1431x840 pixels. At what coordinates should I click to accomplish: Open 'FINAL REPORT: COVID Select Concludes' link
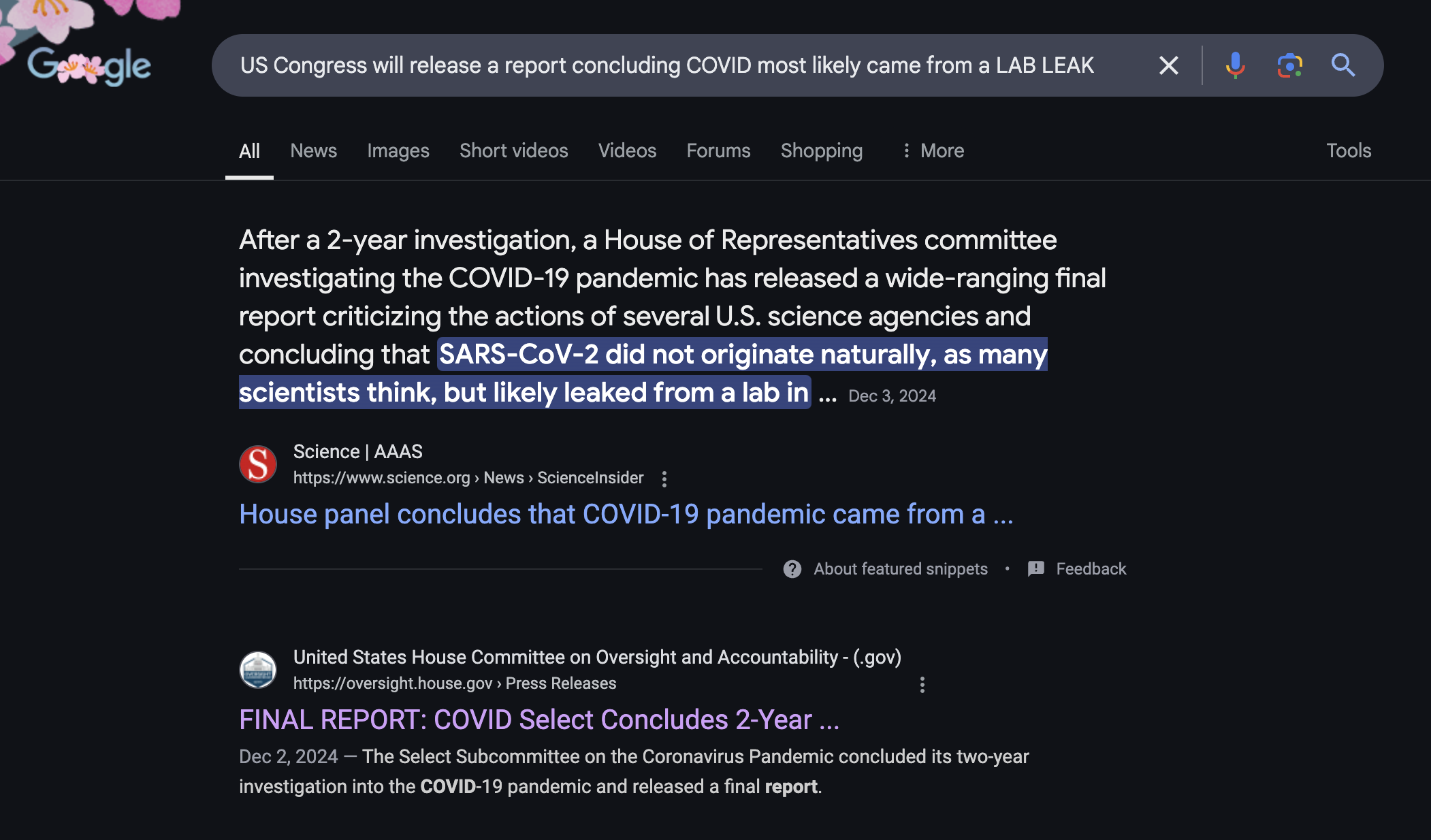539,720
